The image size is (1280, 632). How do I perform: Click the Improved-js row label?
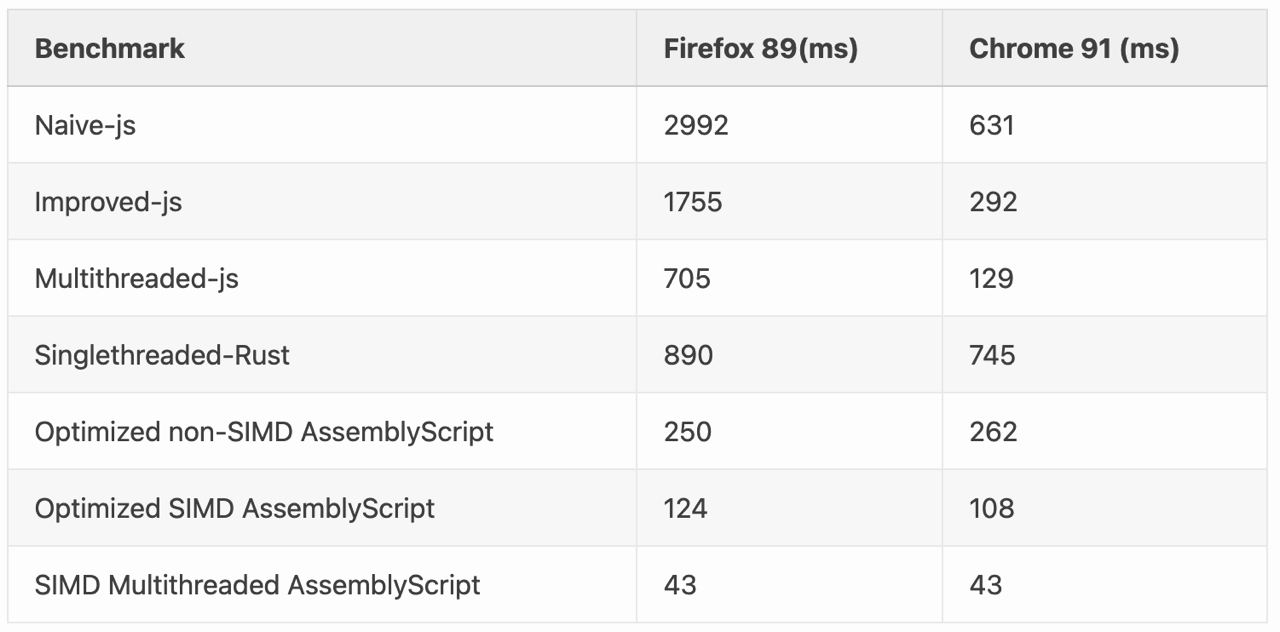click(x=108, y=202)
